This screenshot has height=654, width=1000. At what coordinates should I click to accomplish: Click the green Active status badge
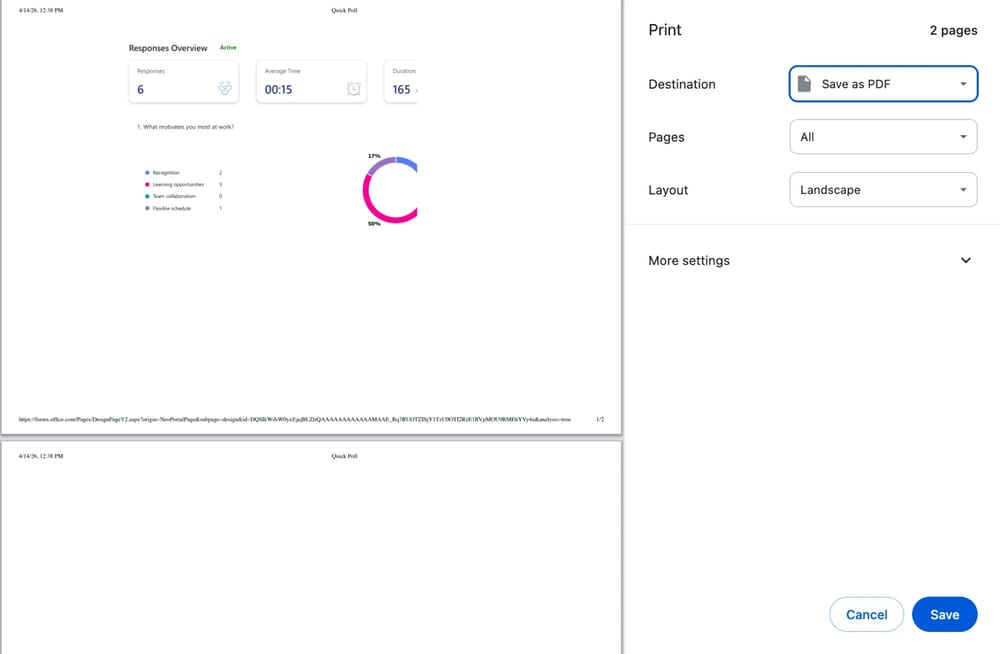[228, 47]
